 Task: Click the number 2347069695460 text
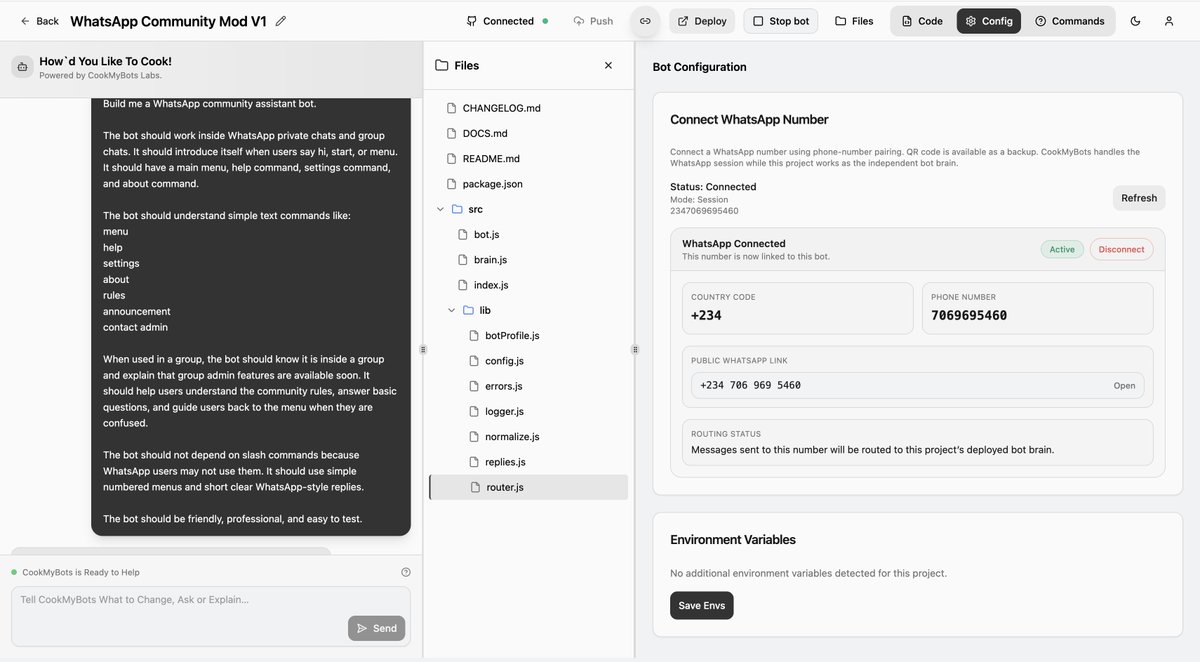(704, 211)
